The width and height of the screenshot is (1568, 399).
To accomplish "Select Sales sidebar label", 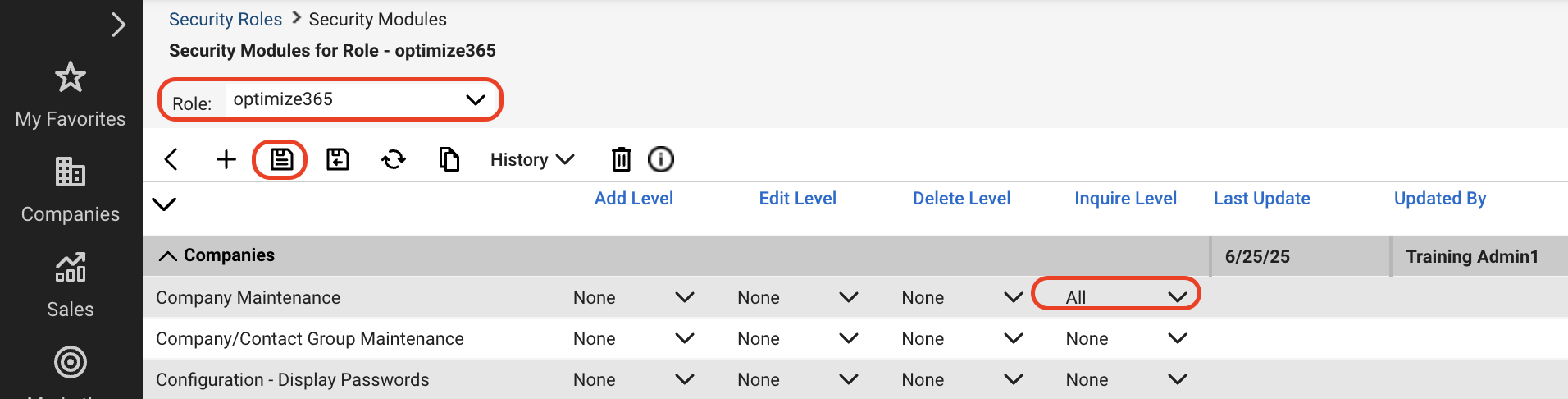I will (x=71, y=310).
